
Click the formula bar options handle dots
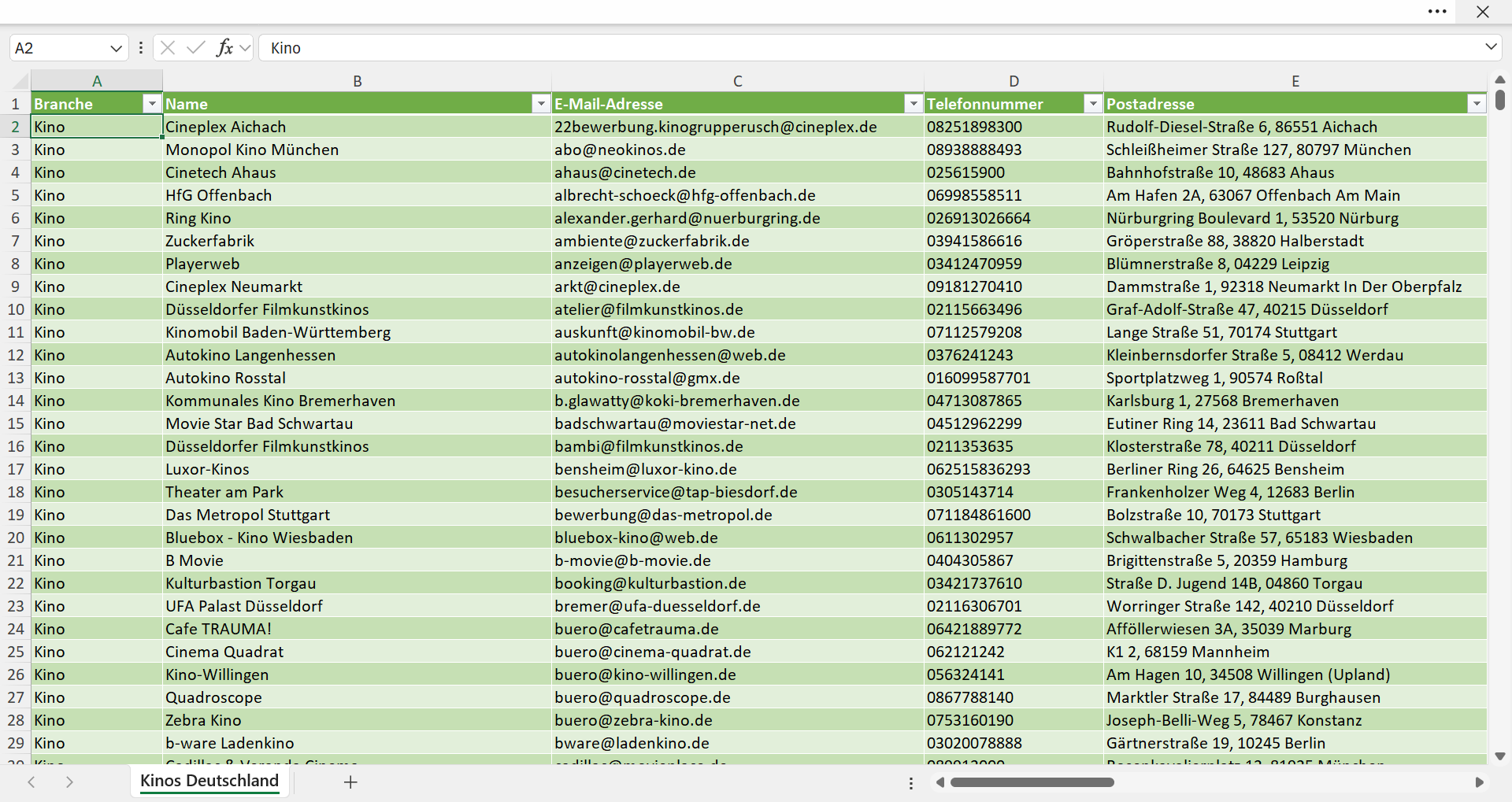pyautogui.click(x=140, y=48)
